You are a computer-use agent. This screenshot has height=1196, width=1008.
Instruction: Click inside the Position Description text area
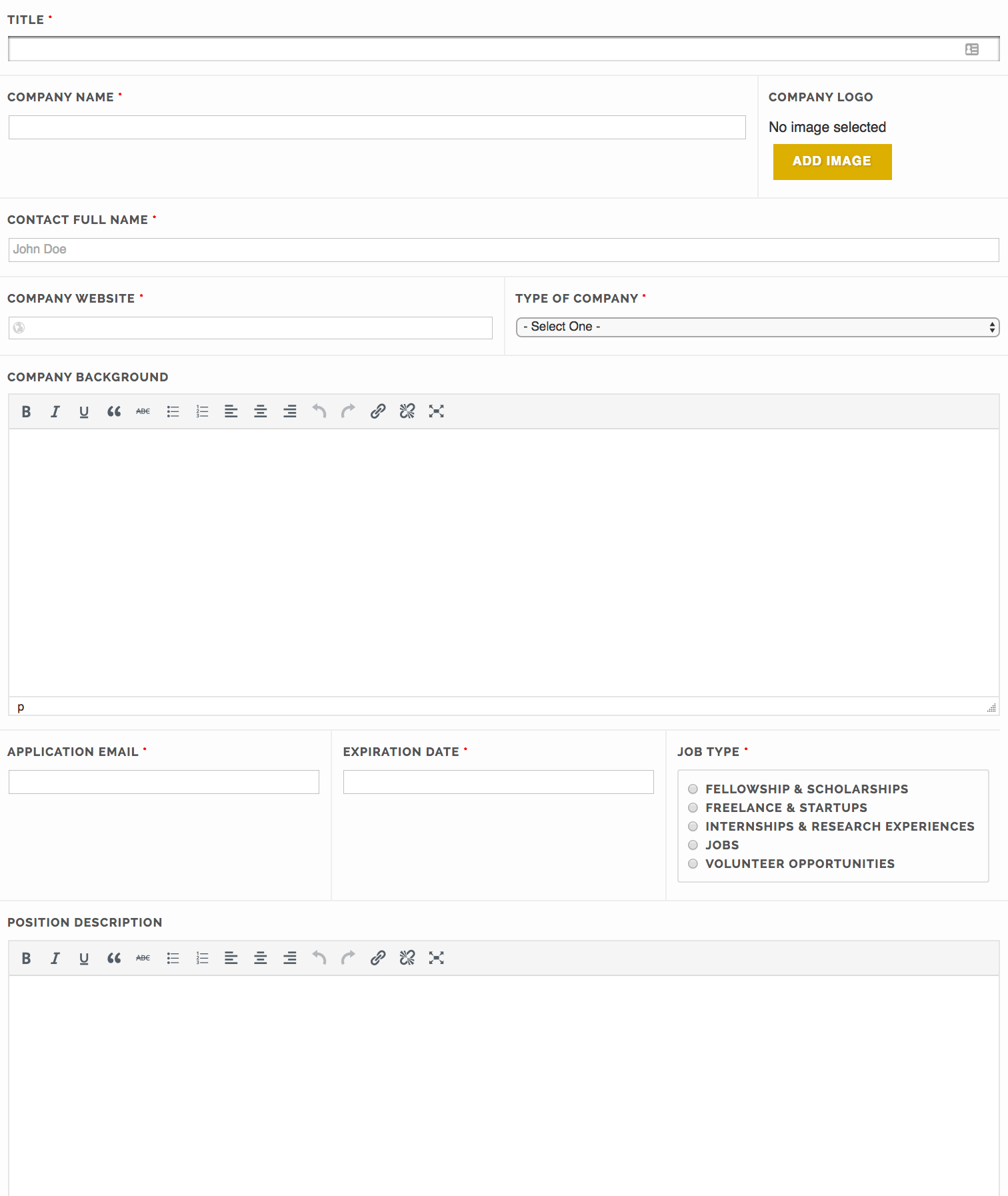pyautogui.click(x=504, y=1085)
